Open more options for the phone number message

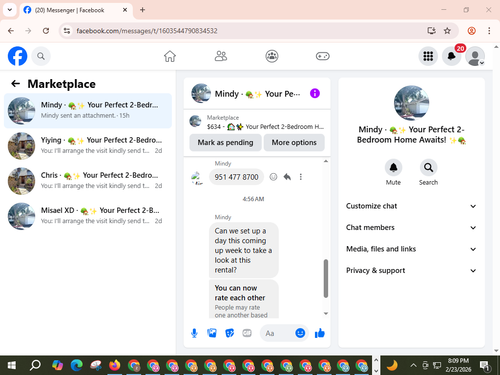(x=301, y=177)
